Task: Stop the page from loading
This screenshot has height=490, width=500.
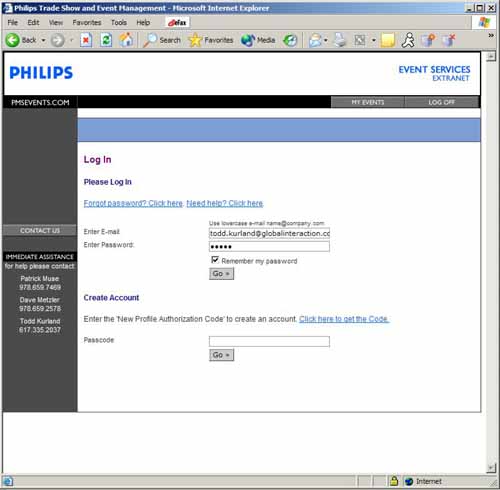Action: tap(86, 40)
